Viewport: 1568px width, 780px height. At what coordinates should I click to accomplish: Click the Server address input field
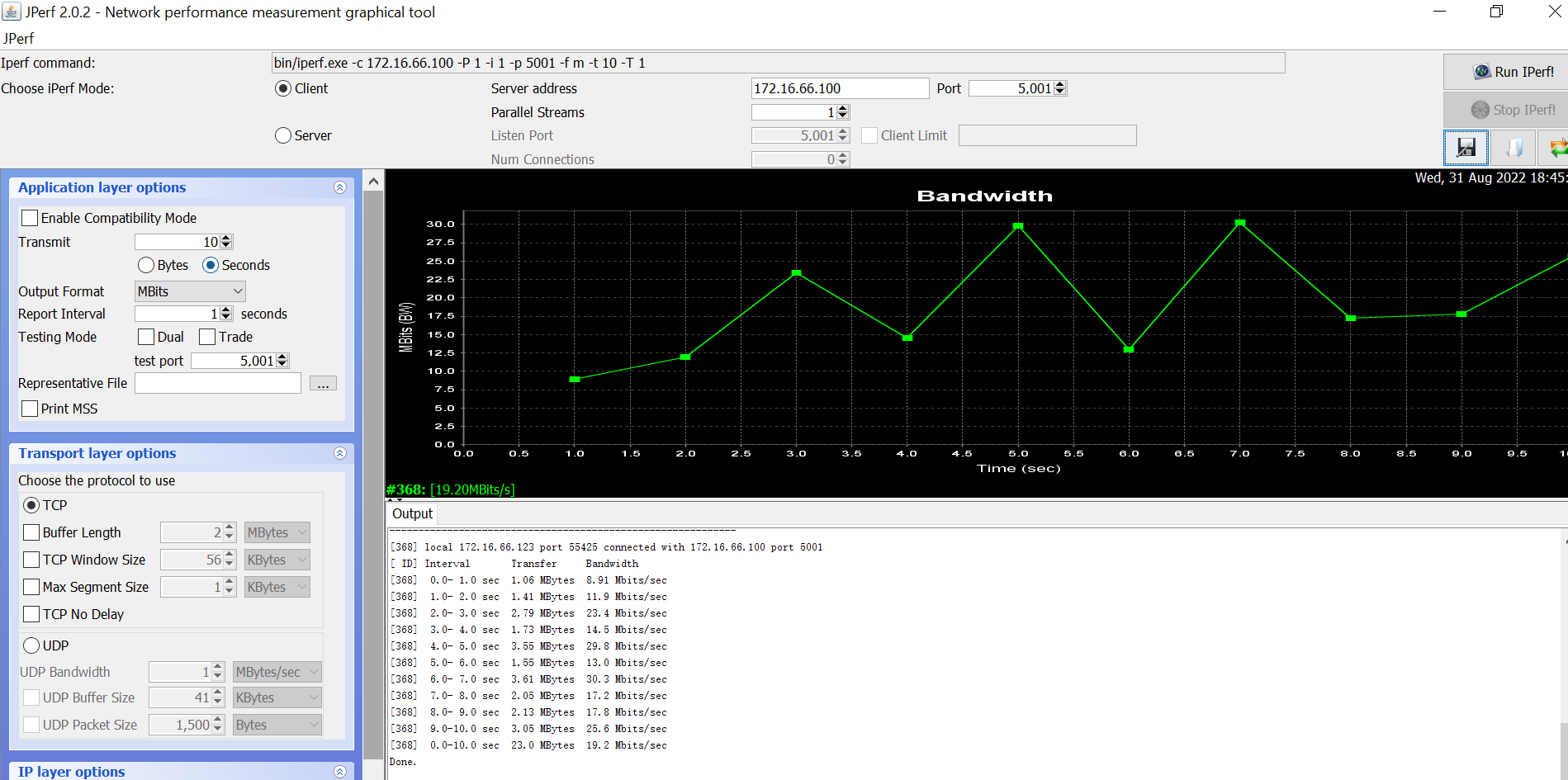839,87
